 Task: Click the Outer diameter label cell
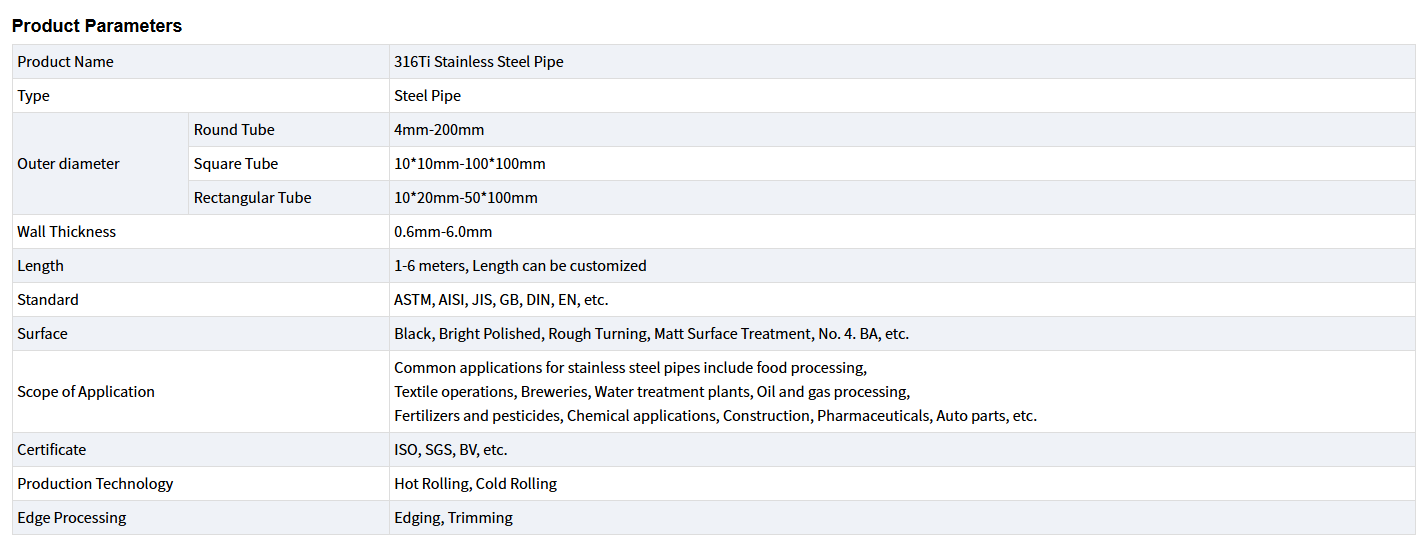point(68,164)
